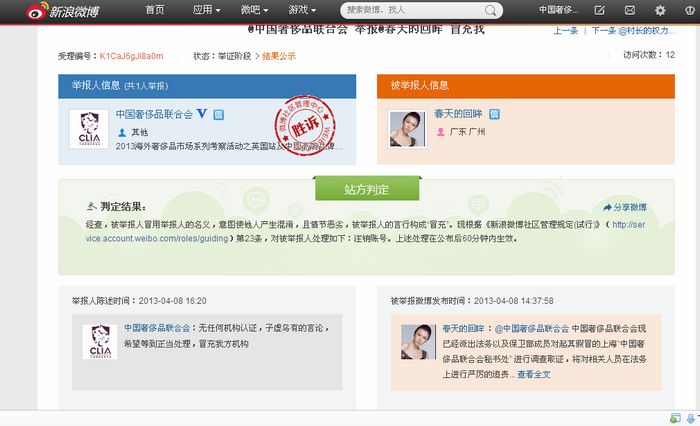Open the messages envelope icon
The image size is (700, 426).
click(x=629, y=10)
